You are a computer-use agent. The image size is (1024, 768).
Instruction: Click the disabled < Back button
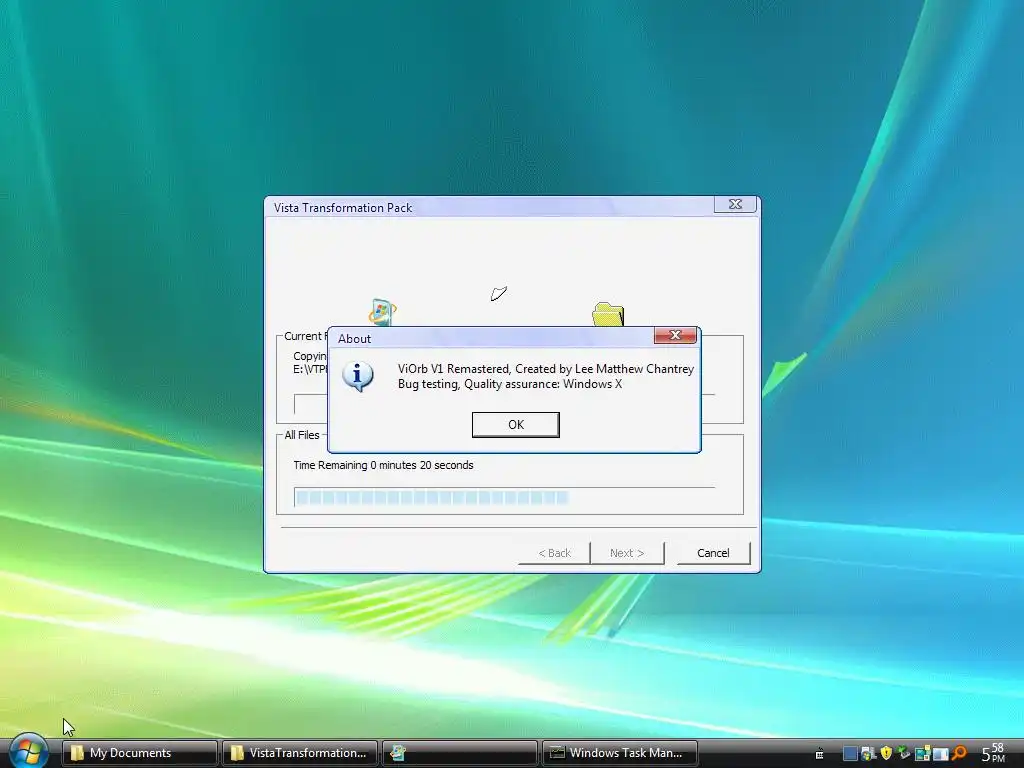tap(554, 553)
